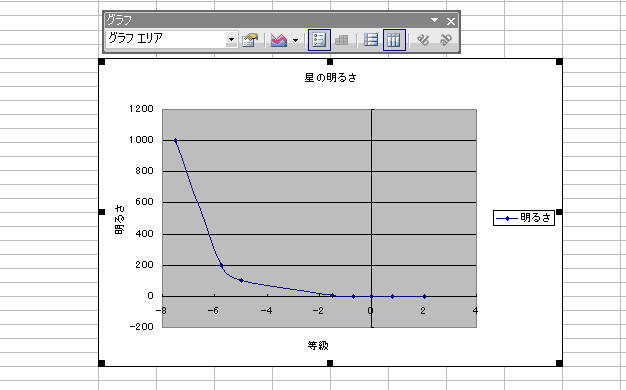Click the angle text clockwise icon
The height and width of the screenshot is (390, 626).
tap(423, 40)
